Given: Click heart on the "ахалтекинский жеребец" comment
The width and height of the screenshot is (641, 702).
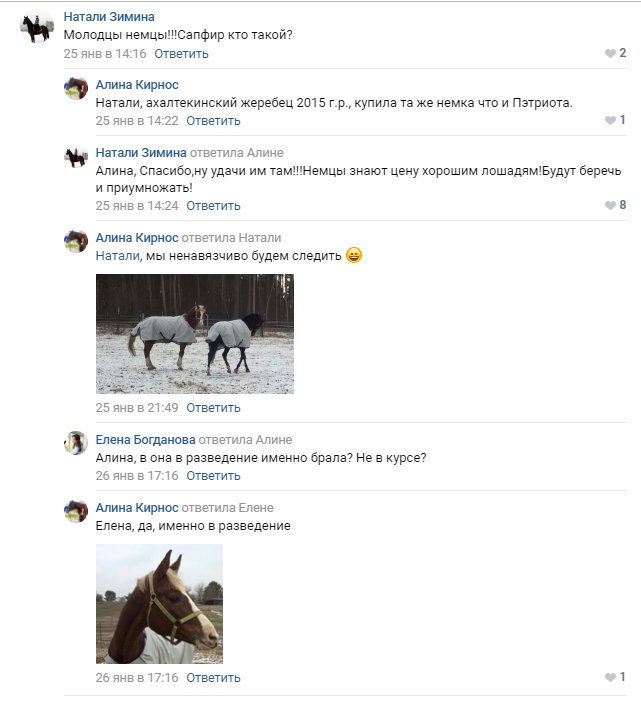Looking at the screenshot, I should 610,121.
